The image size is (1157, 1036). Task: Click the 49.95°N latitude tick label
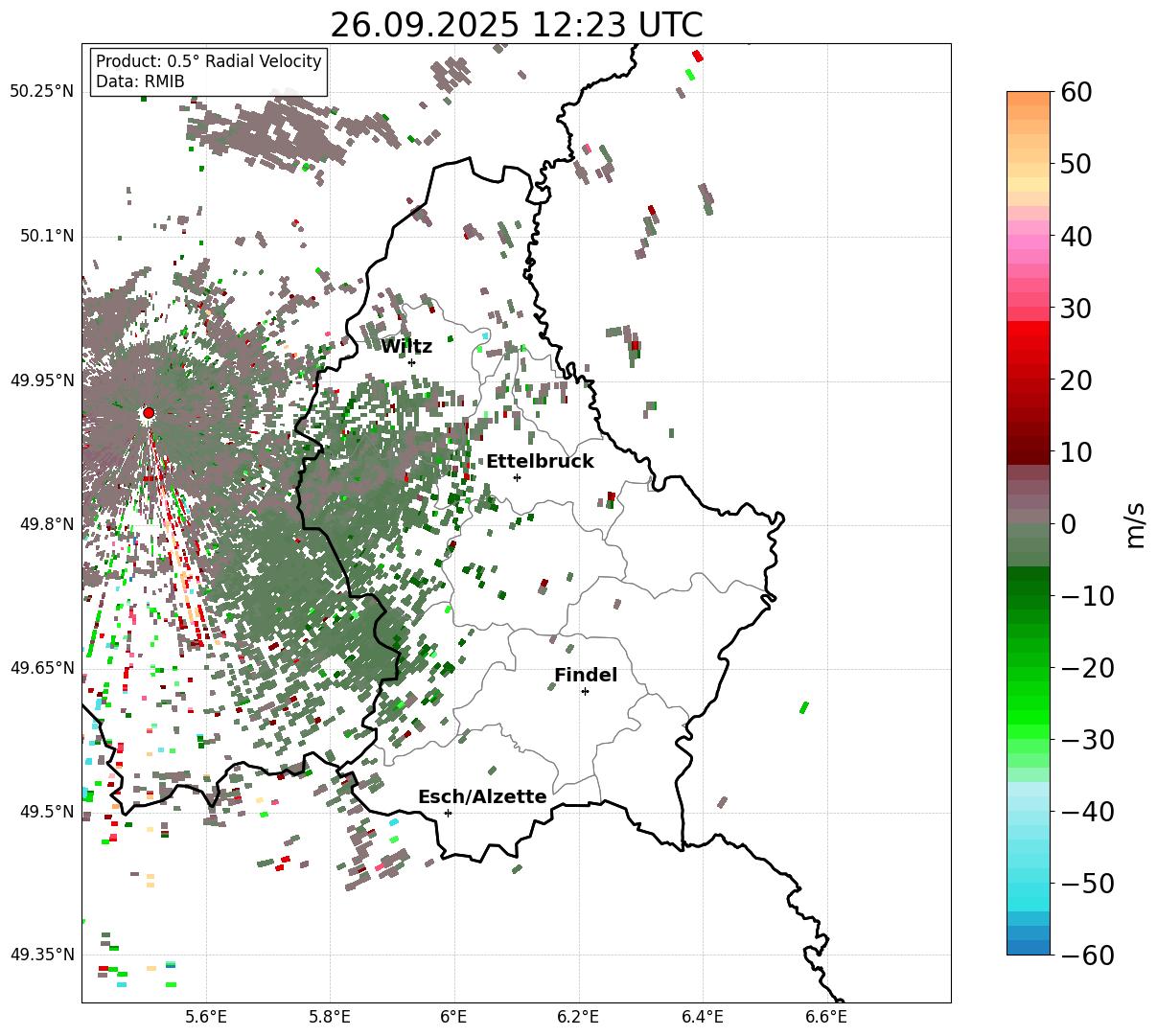(41, 380)
